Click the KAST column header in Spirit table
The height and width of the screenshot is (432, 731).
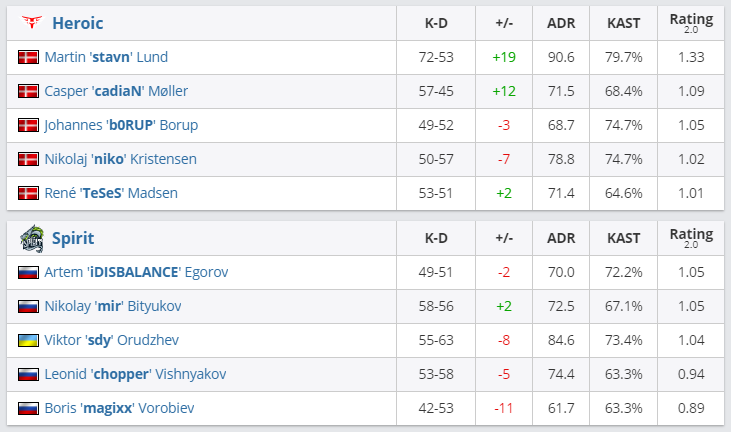point(624,239)
